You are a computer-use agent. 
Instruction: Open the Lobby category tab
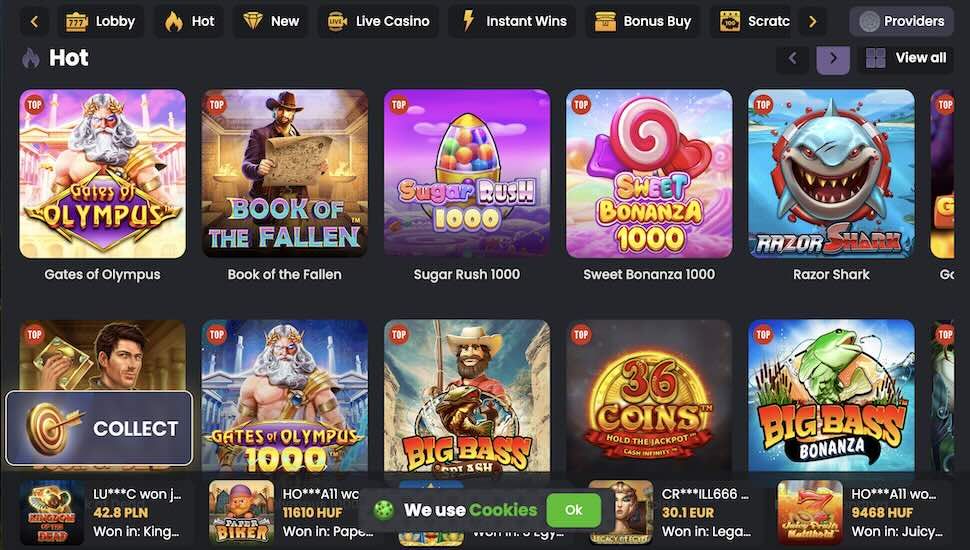[100, 21]
